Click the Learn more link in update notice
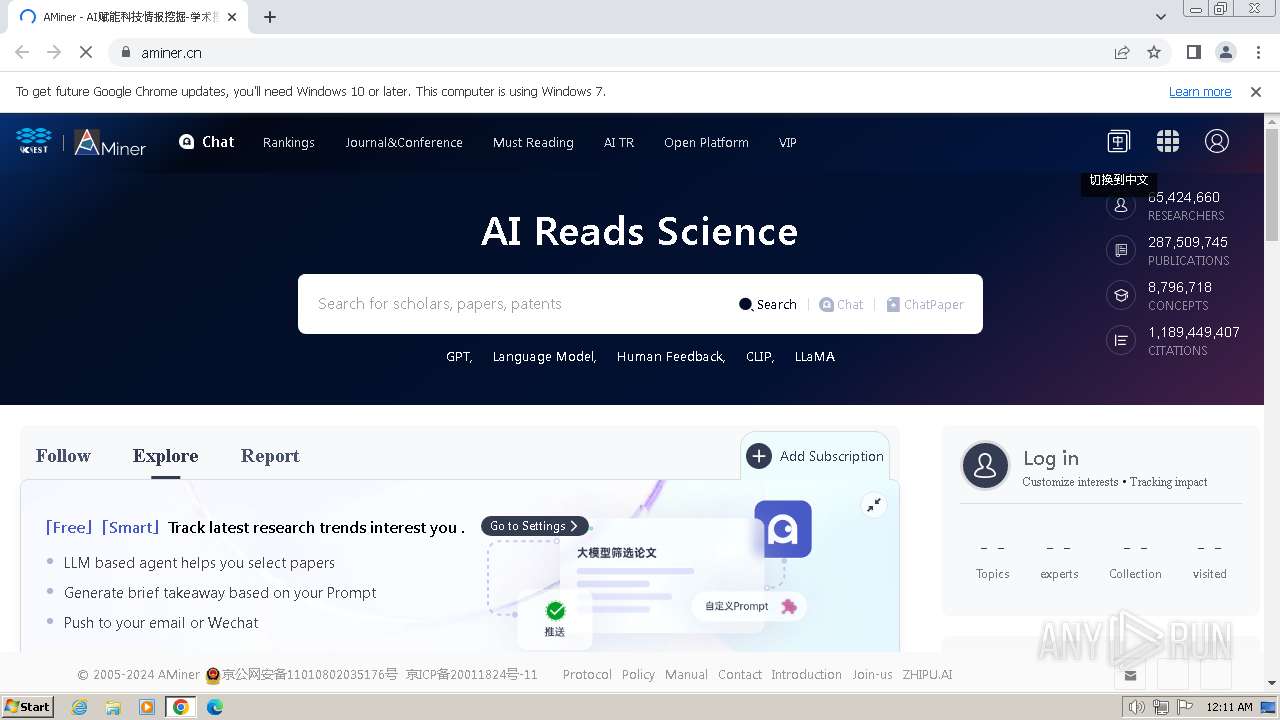This screenshot has width=1280, height=720. coord(1200,91)
